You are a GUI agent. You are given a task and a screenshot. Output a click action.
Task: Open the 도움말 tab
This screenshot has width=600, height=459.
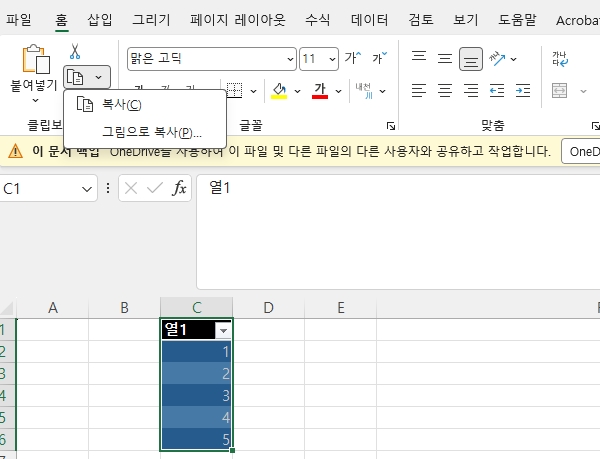point(517,20)
